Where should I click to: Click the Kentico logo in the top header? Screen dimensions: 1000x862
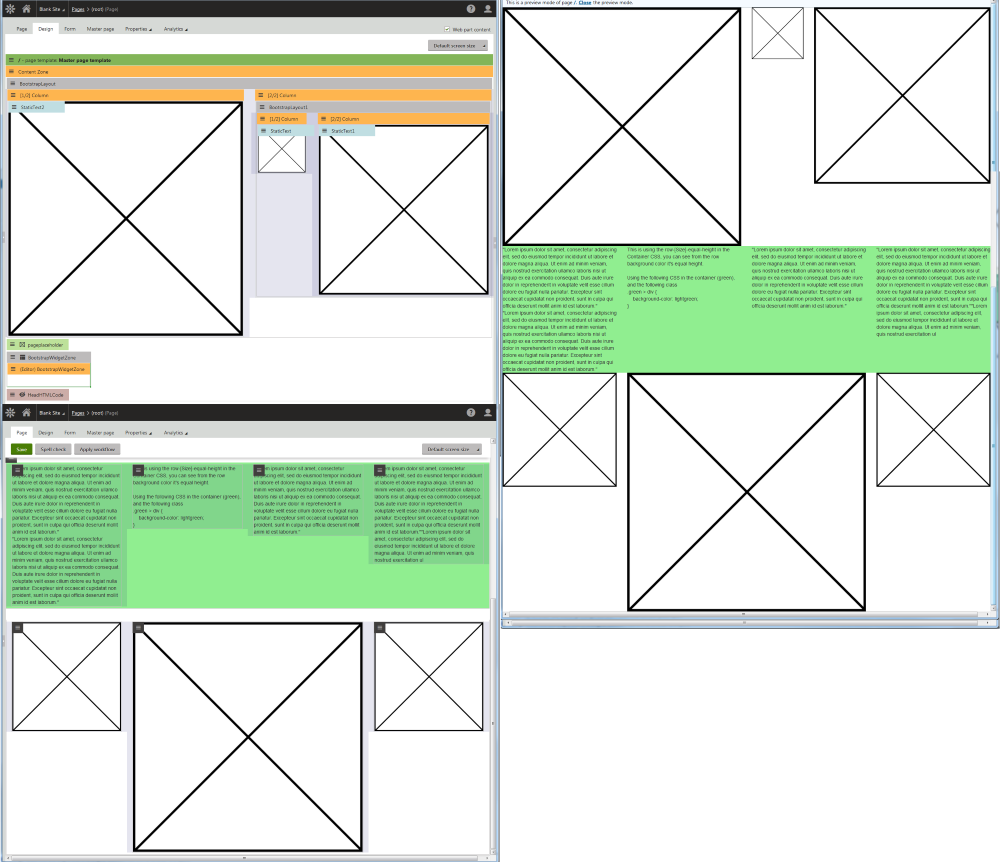tap(10, 8)
